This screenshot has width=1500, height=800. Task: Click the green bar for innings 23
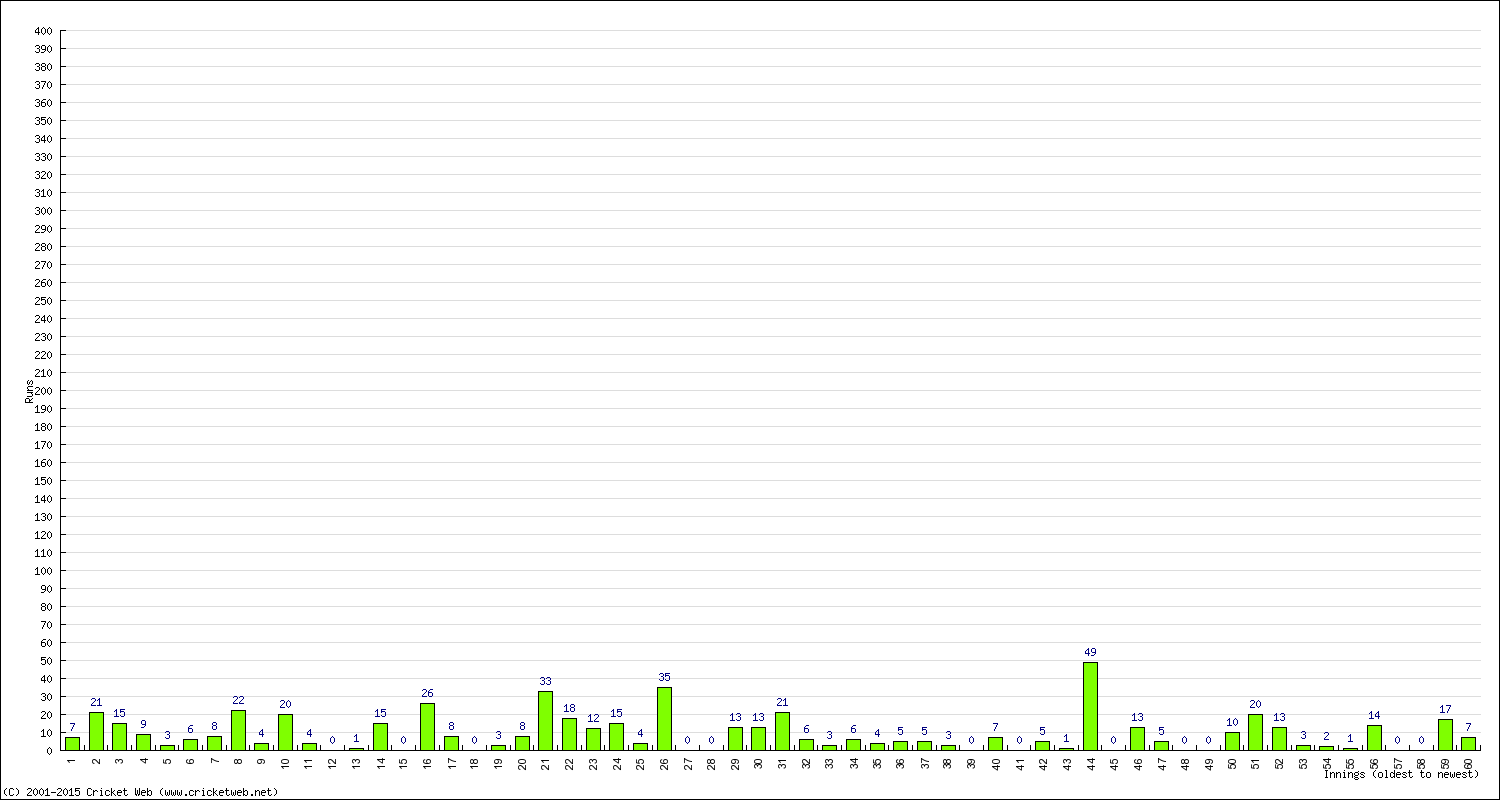[593, 739]
